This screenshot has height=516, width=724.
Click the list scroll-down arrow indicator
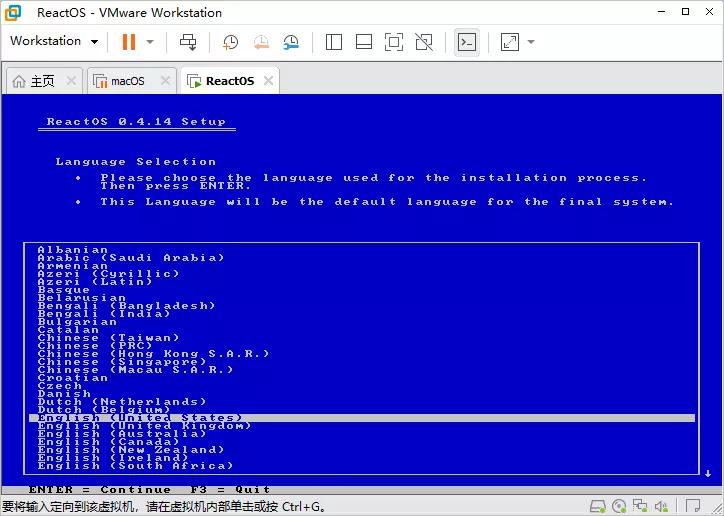(708, 474)
